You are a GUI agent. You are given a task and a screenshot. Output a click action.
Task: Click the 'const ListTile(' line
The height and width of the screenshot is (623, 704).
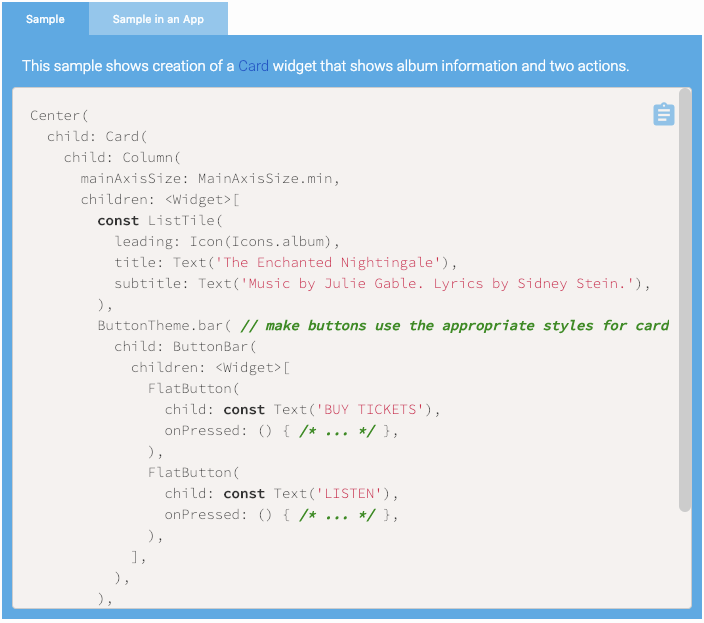(x=160, y=220)
